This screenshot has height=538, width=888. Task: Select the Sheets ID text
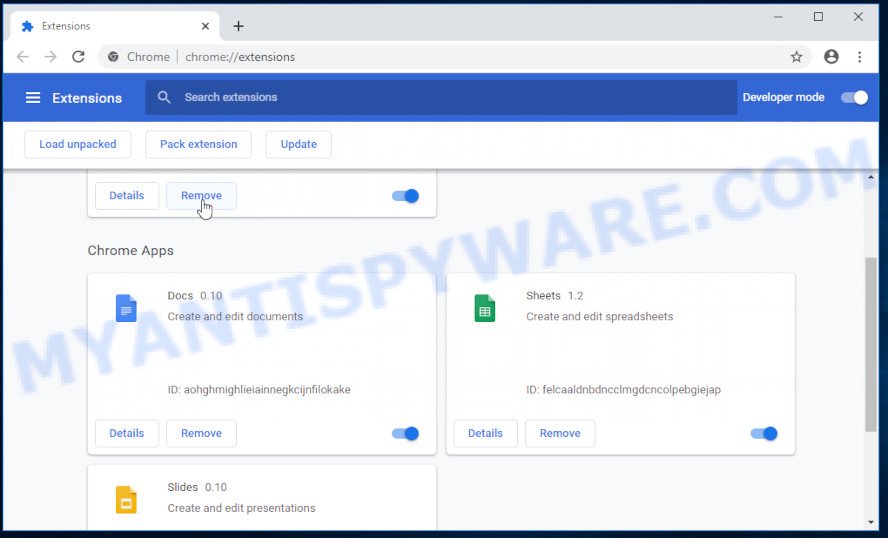point(624,390)
